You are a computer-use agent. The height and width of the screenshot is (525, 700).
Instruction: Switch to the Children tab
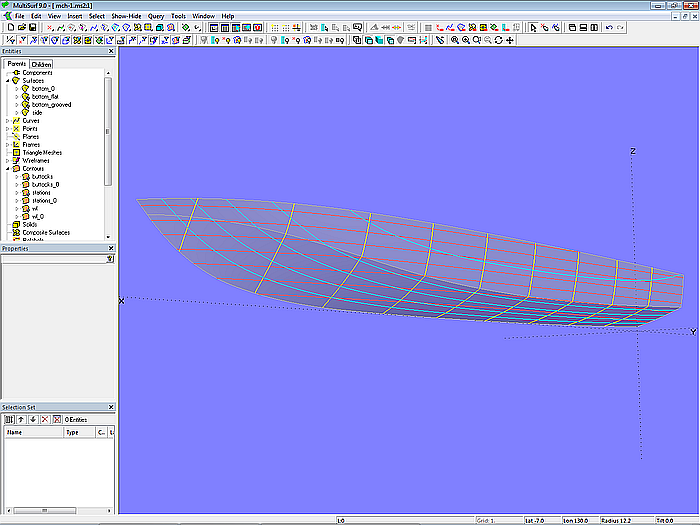42,64
